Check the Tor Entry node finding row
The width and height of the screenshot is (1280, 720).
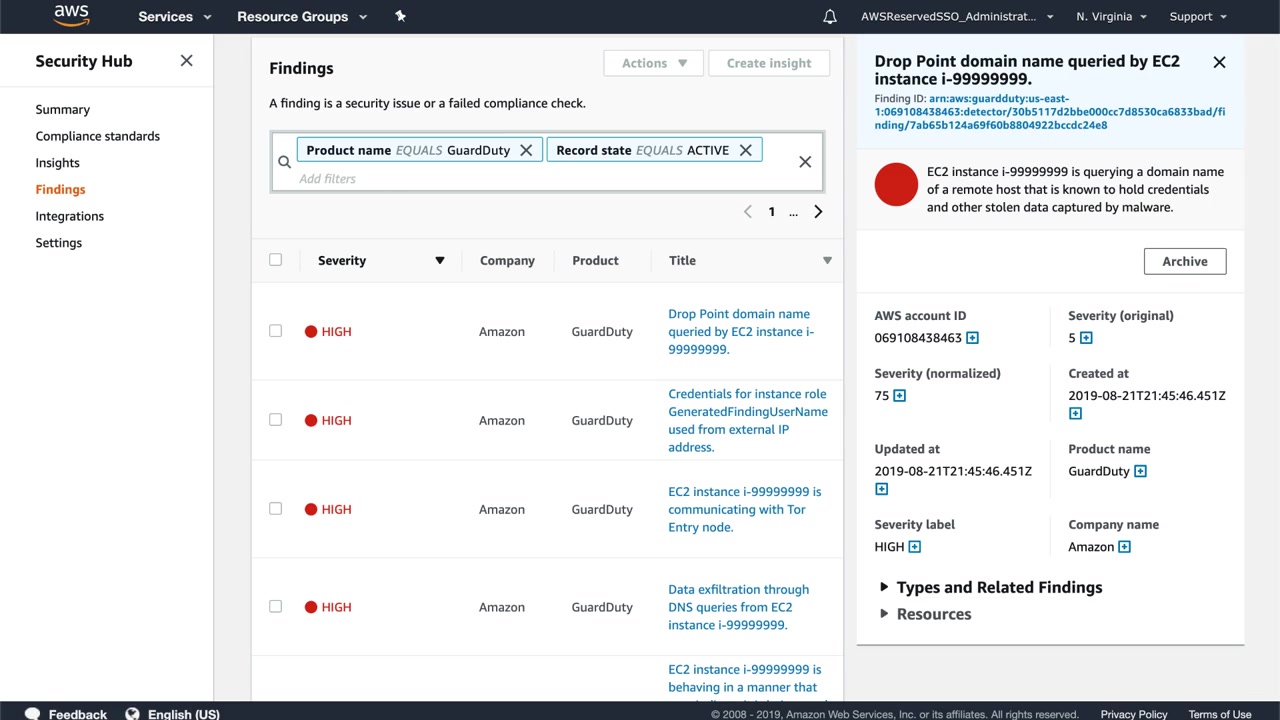point(275,509)
